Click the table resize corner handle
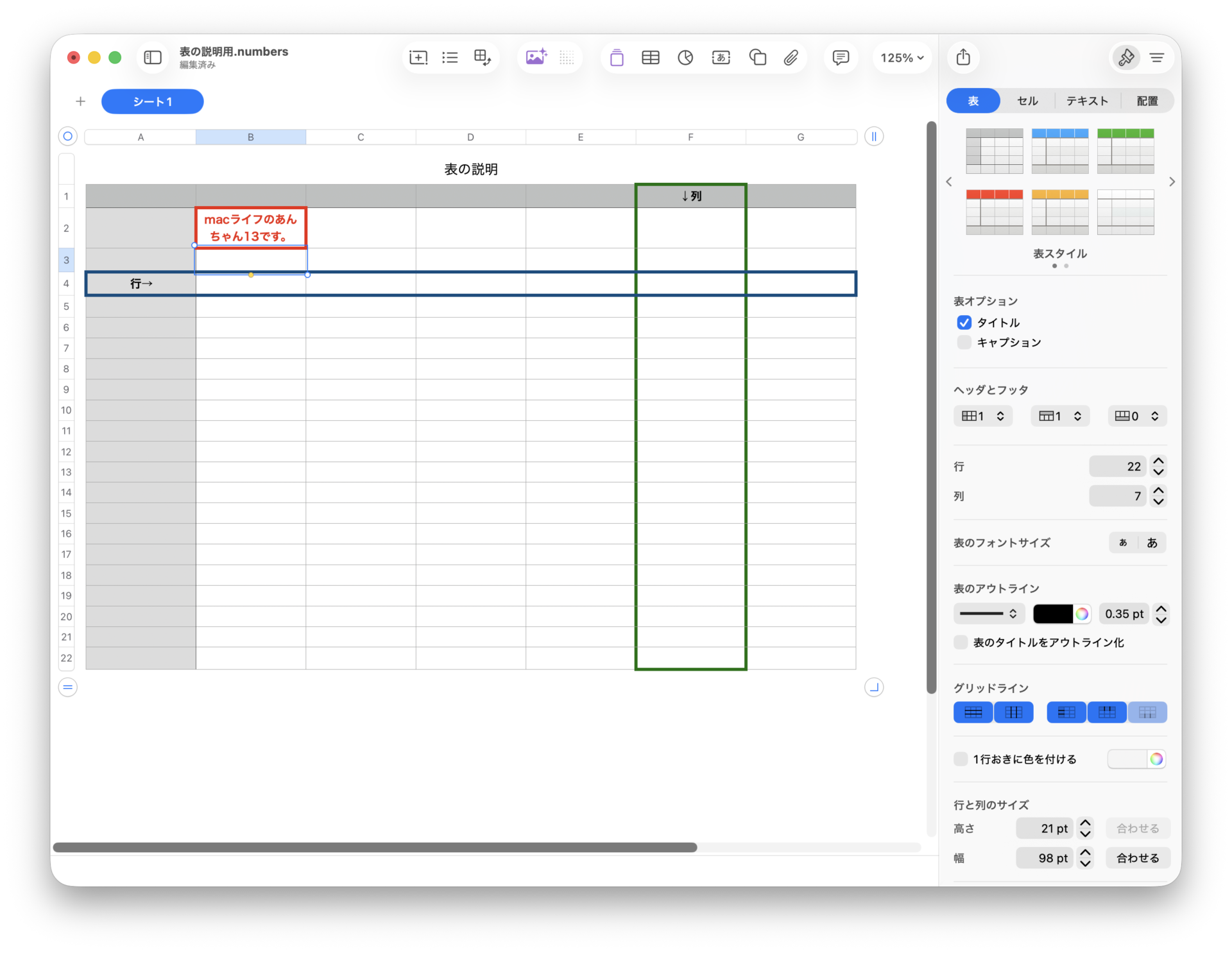 874,687
